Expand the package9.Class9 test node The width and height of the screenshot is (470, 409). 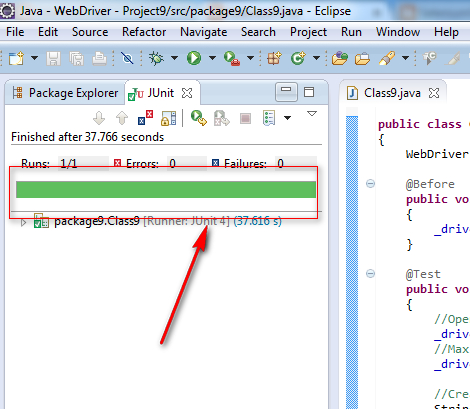pos(23,222)
